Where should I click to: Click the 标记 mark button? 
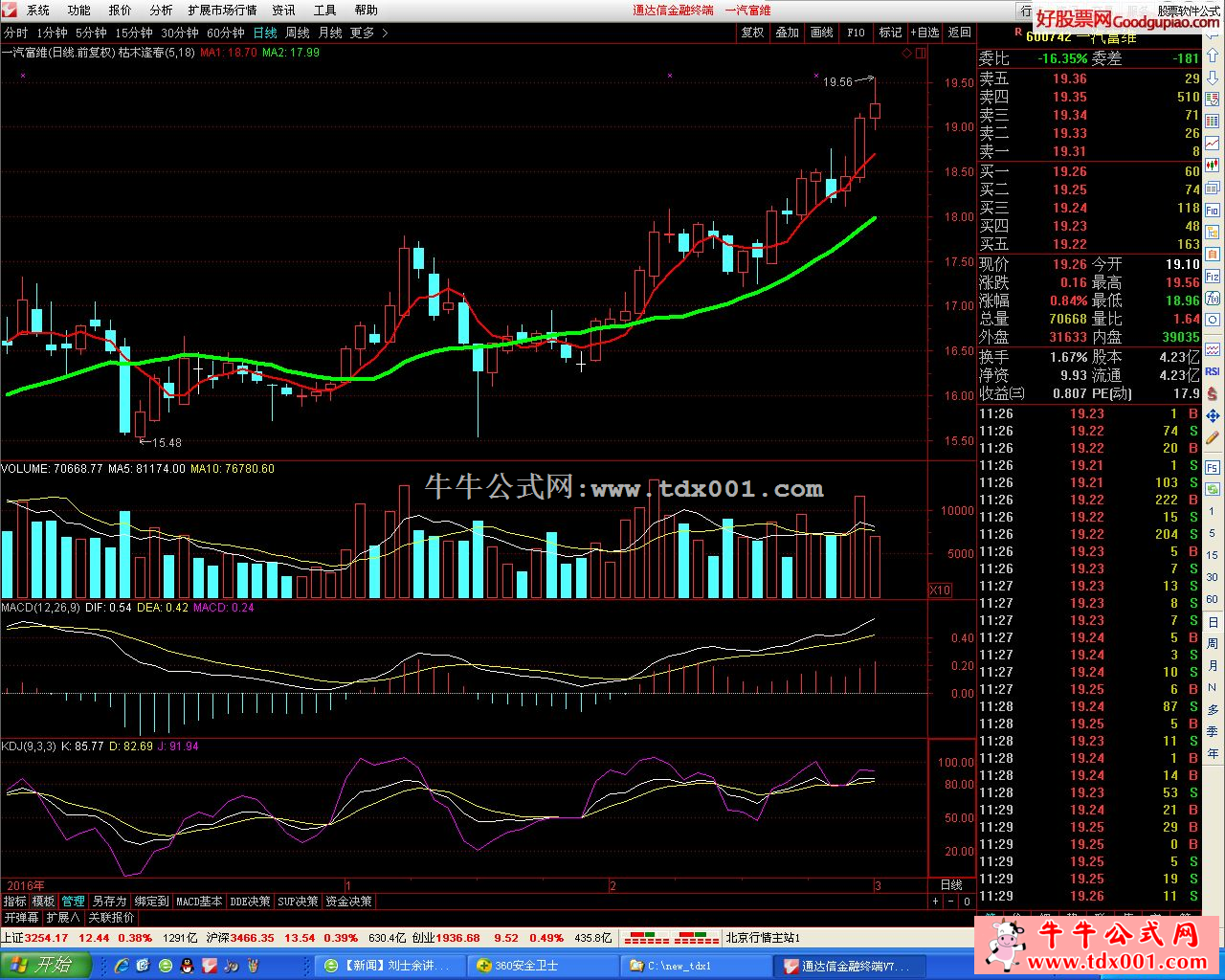(890, 33)
